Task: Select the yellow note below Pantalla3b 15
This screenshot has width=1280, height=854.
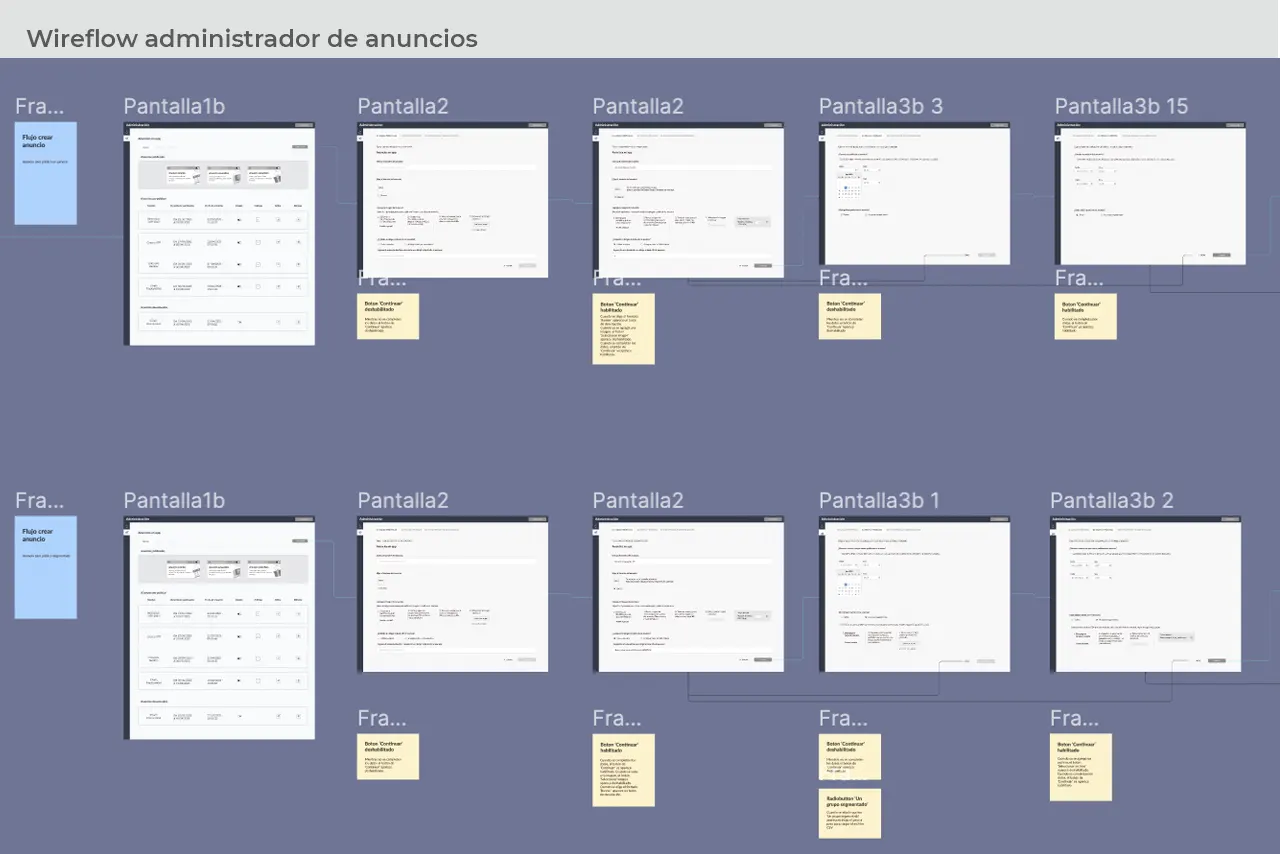Action: point(1085,316)
